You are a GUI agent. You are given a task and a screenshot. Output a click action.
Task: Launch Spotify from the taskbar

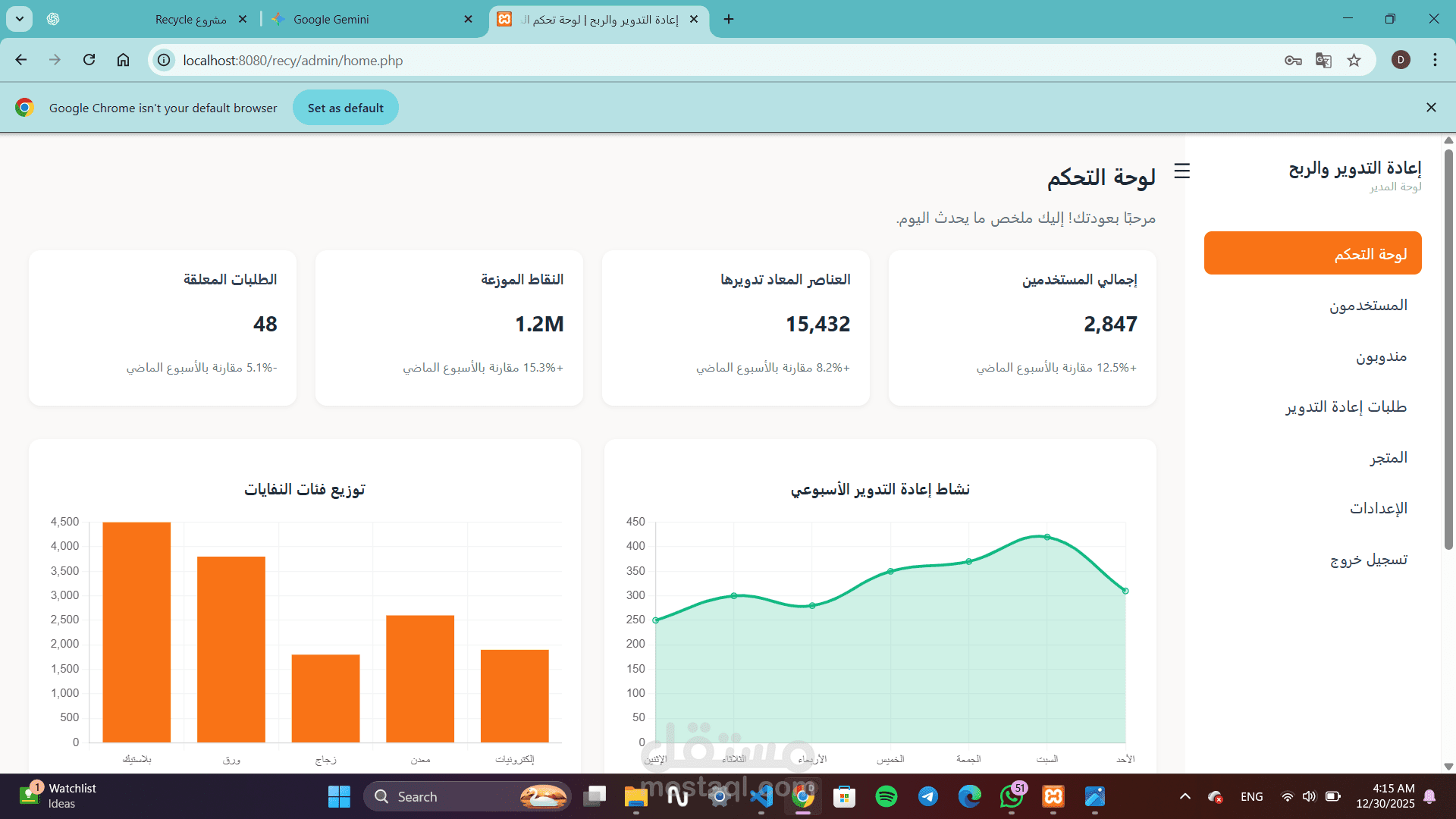886,796
